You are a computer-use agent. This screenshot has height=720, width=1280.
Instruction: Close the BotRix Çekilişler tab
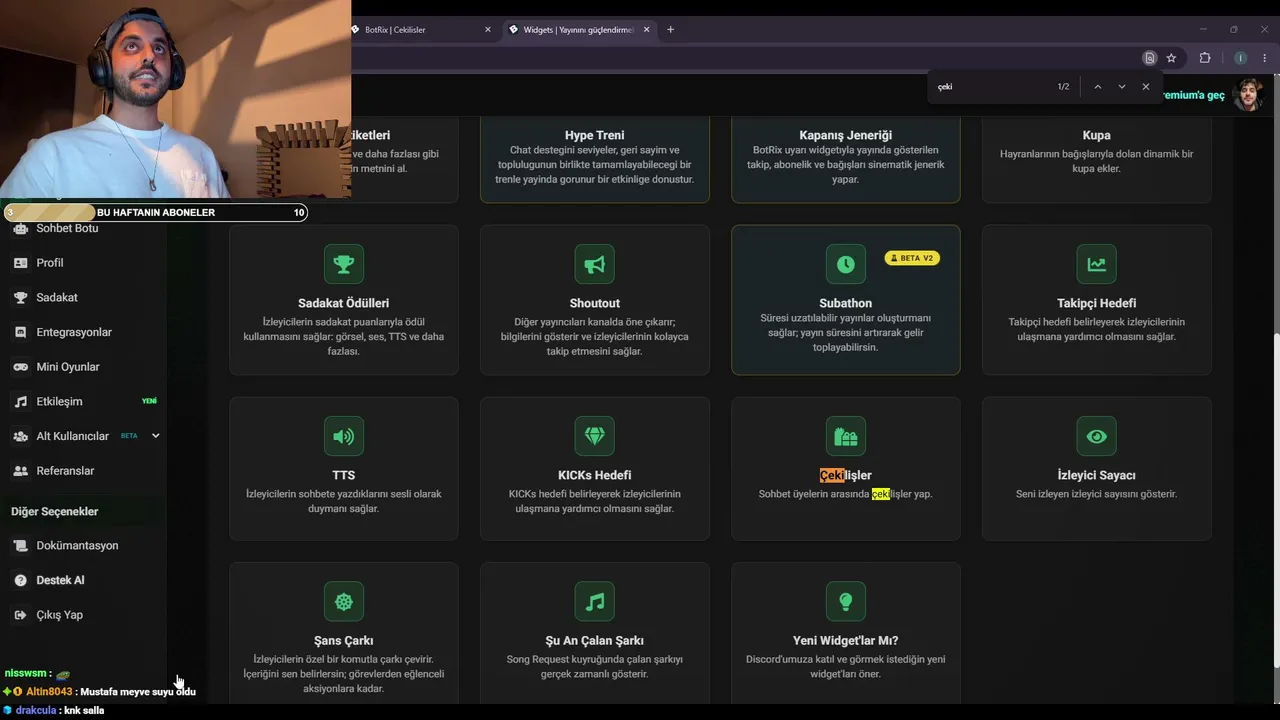click(488, 30)
